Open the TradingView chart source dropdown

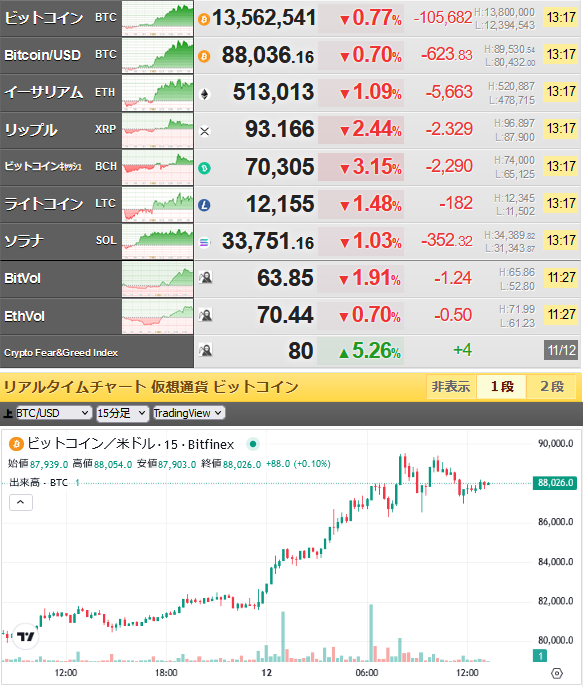coord(189,413)
